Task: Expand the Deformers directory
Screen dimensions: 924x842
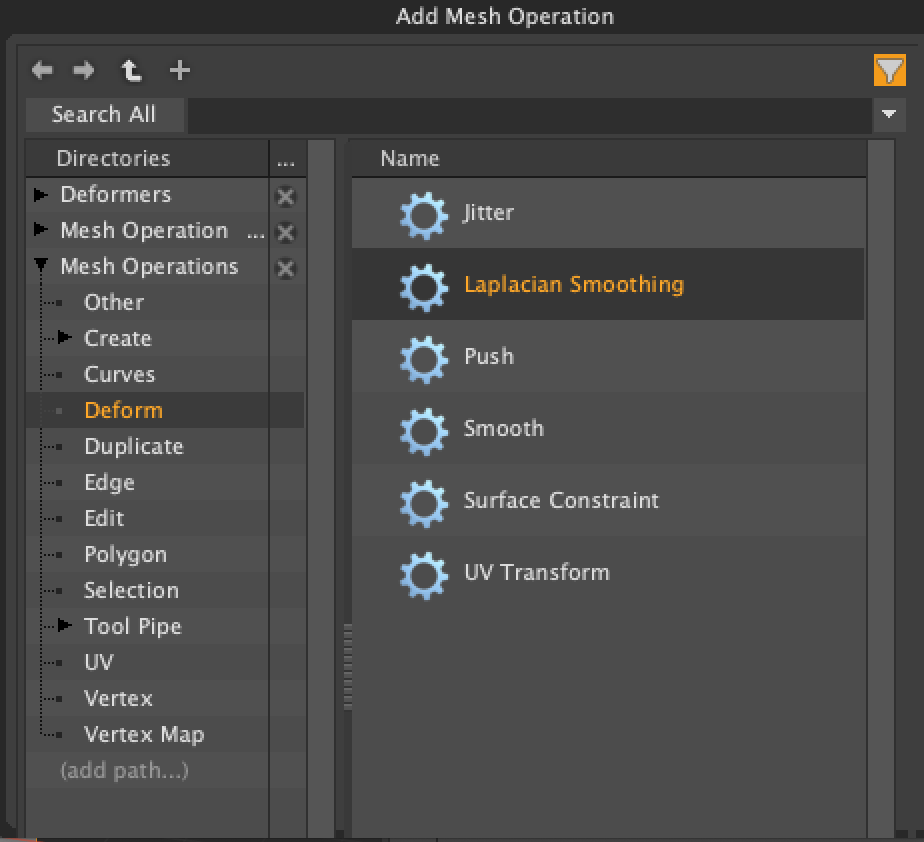Action: click(x=41, y=194)
